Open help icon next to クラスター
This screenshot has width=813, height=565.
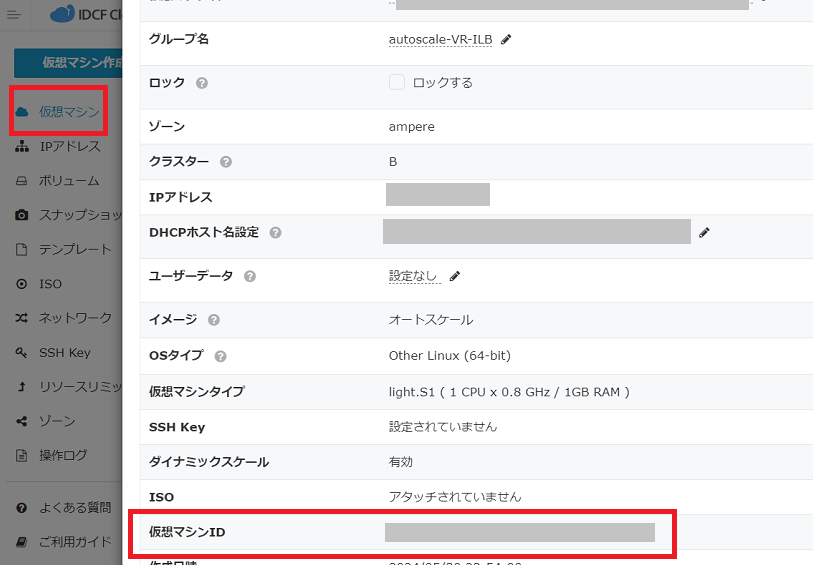pyautogui.click(x=226, y=162)
